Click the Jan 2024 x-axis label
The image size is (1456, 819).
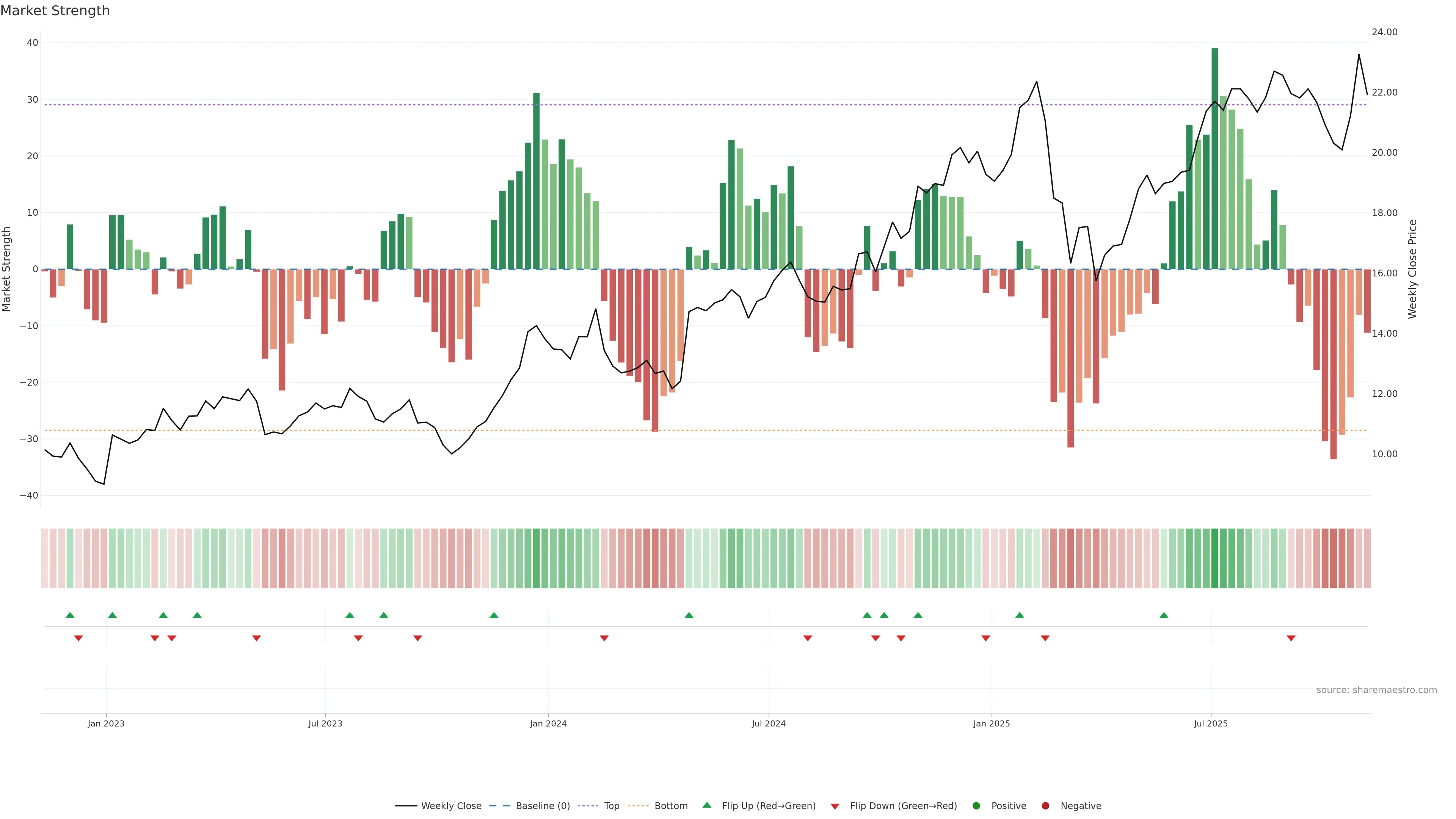(x=548, y=723)
